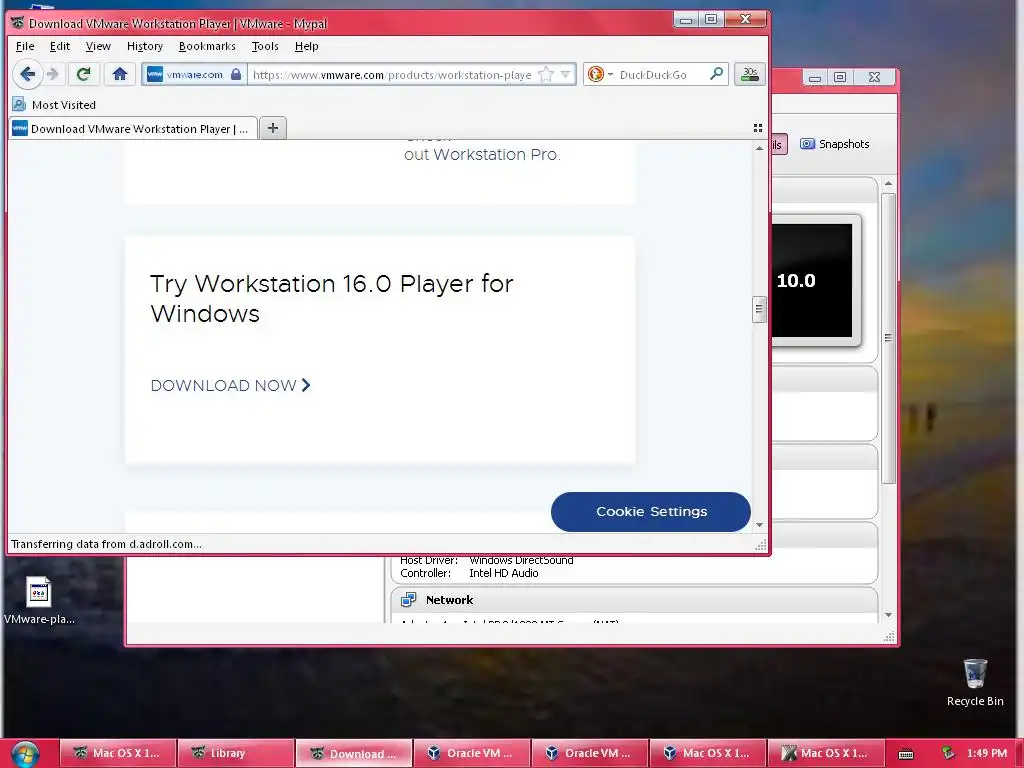Viewport: 1024px width, 768px height.
Task: Switch to the Library taskbar window
Action: 236,753
